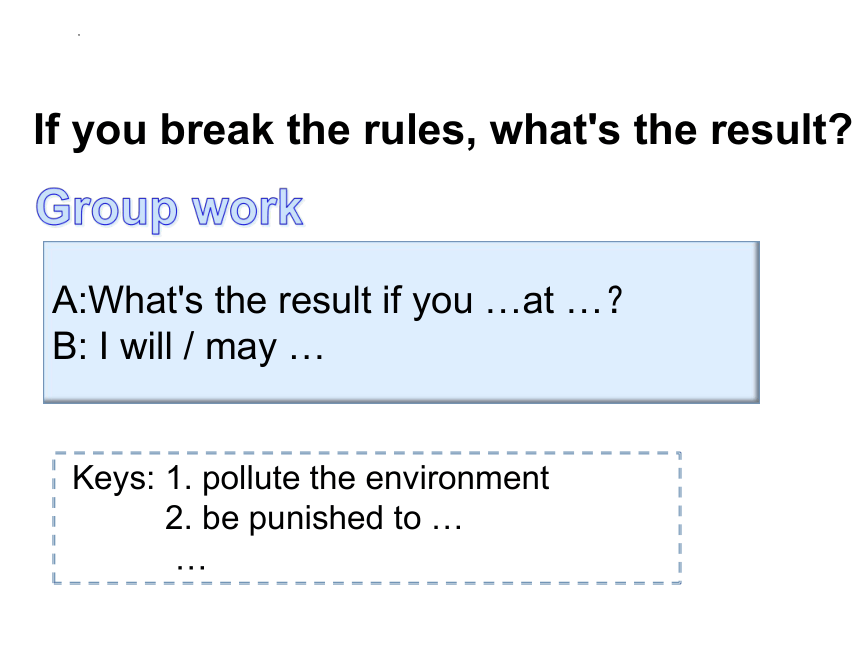Screen dimensions: 860x645
Task: Click the word "may" in line B
Action: coord(241,349)
